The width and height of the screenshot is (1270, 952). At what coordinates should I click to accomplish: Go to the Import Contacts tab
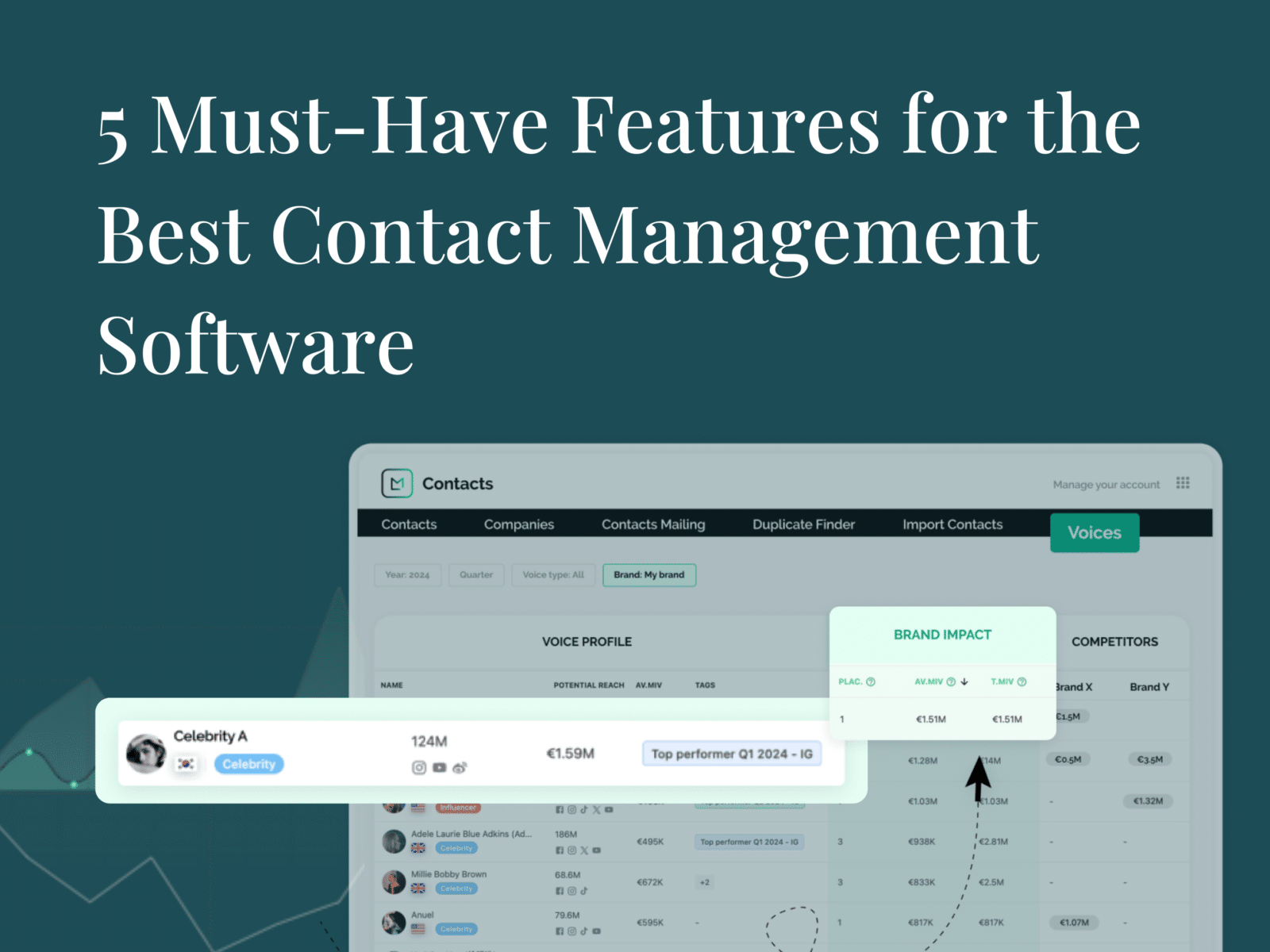click(x=952, y=524)
